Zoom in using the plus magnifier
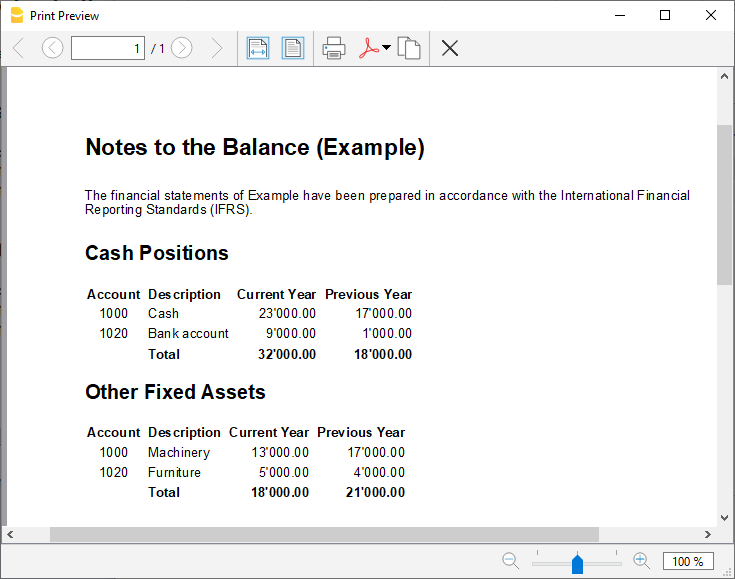The image size is (735, 579). pyautogui.click(x=642, y=561)
